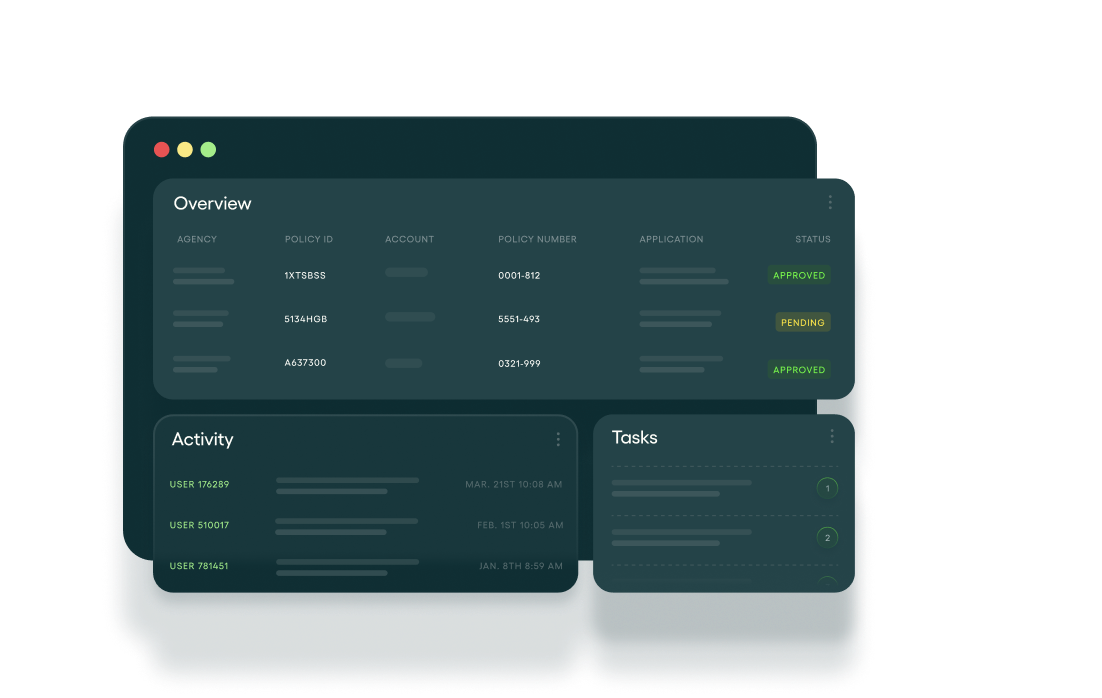Select policy number 5551-493
1102x698 pixels.
point(519,319)
